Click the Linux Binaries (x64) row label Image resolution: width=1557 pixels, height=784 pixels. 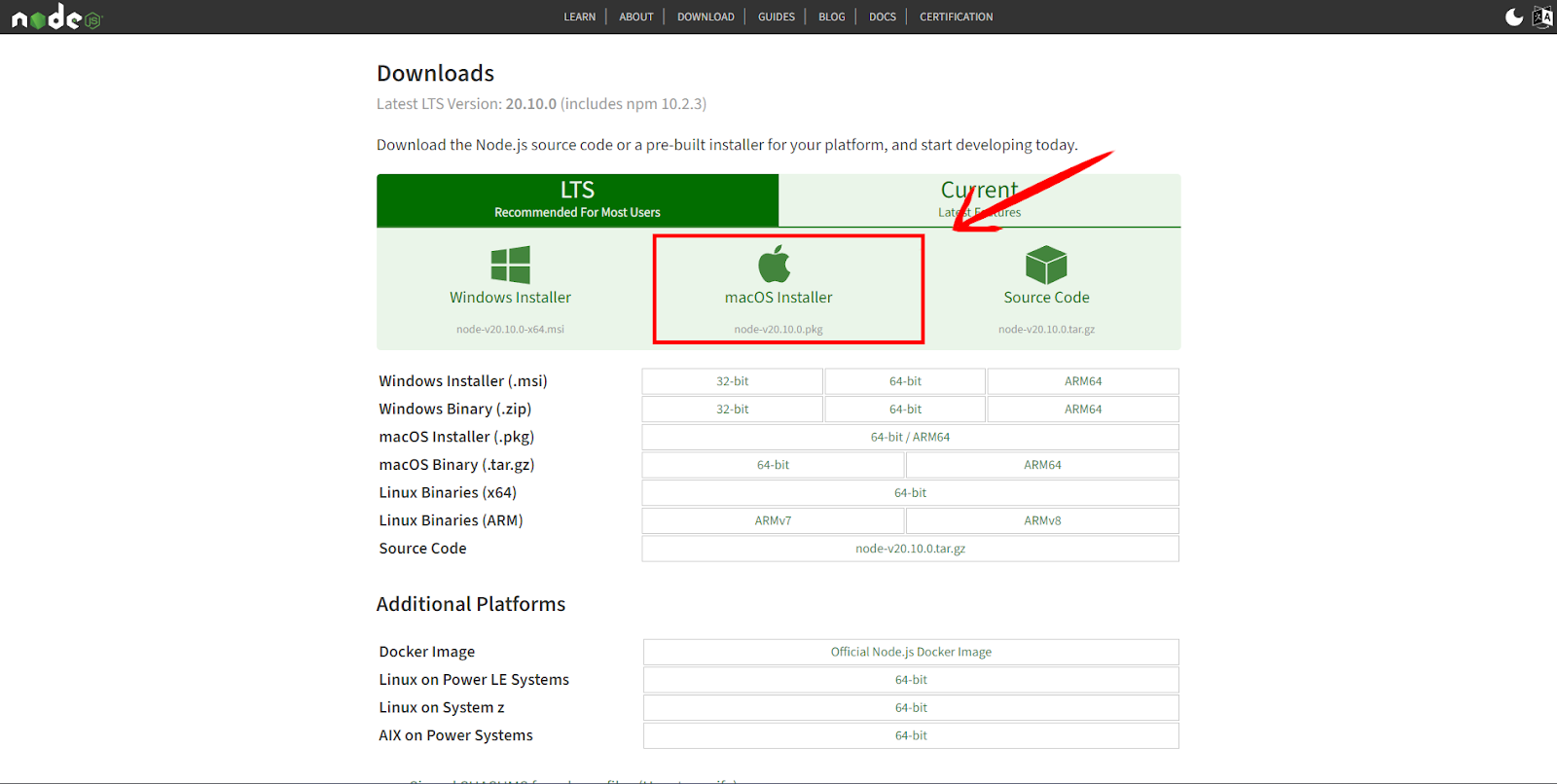448,493
